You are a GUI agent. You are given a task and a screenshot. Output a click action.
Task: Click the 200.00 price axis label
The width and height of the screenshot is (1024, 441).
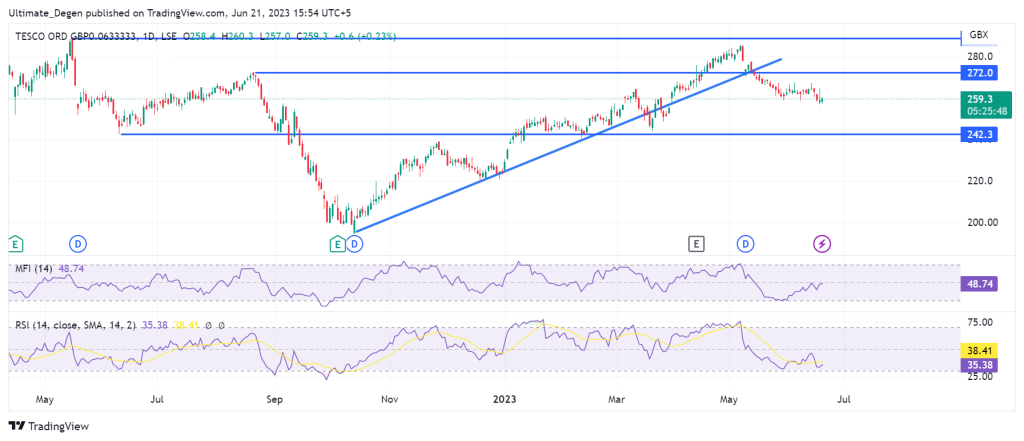(984, 222)
